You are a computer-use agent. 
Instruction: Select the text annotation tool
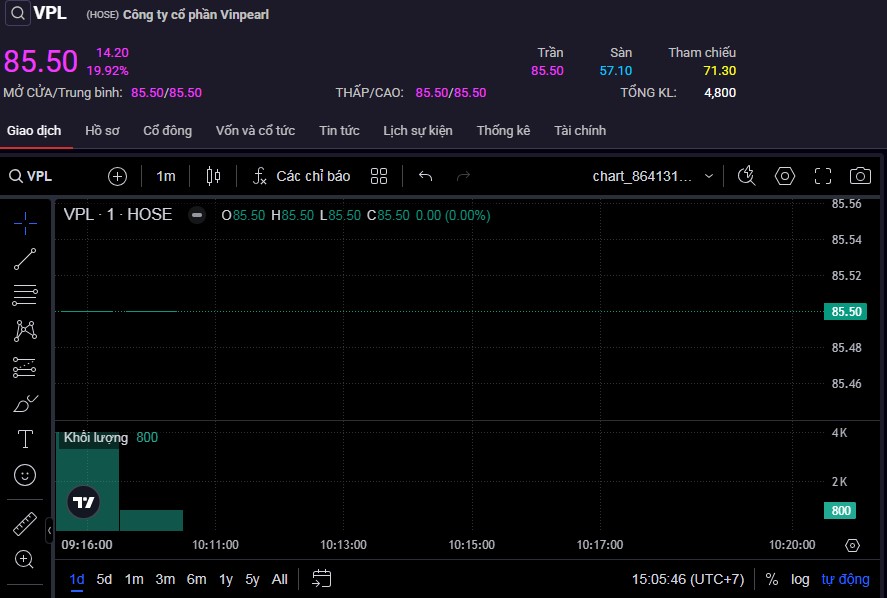(x=25, y=439)
